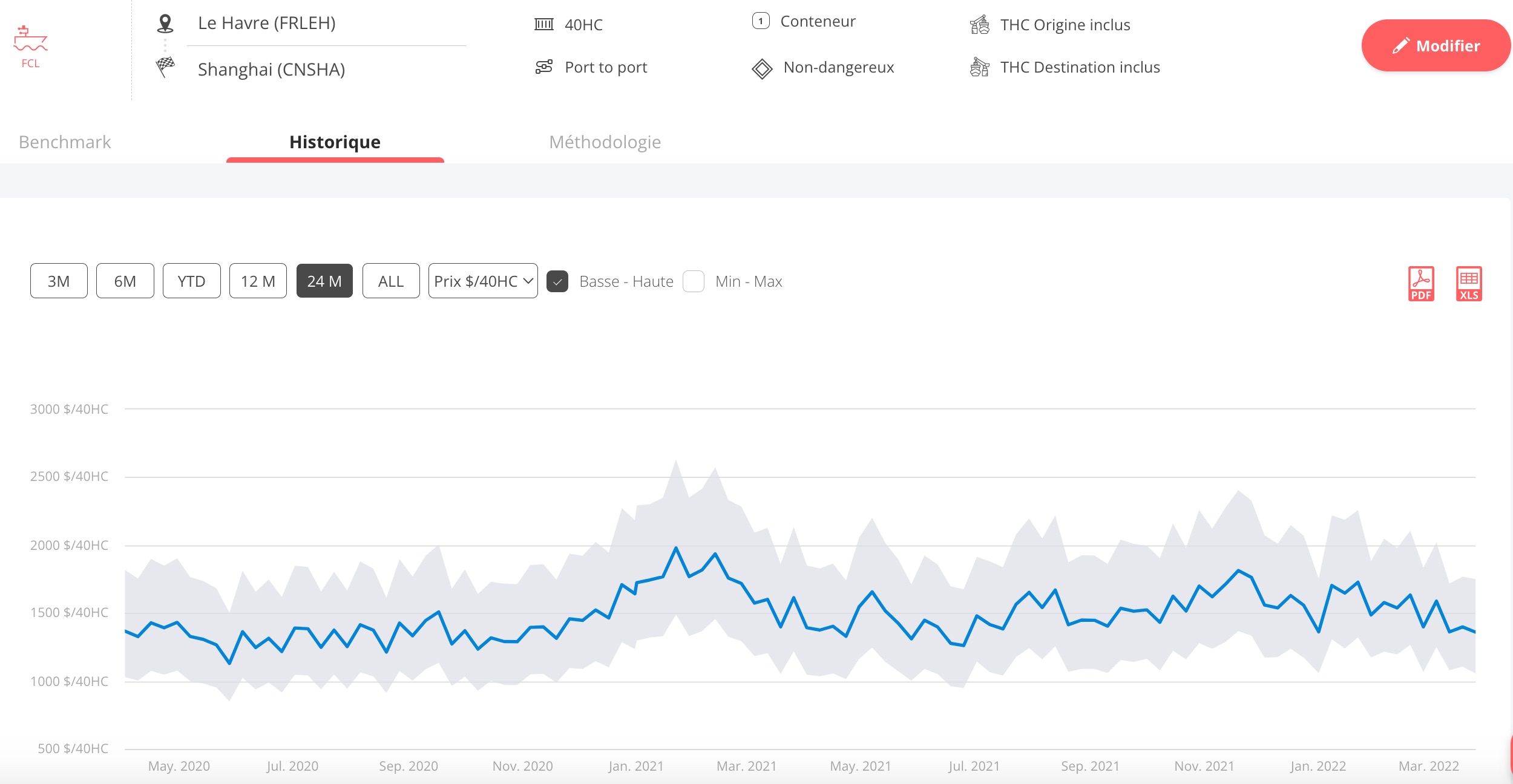
Task: Click THC Origine inclus text
Action: pyautogui.click(x=1065, y=25)
